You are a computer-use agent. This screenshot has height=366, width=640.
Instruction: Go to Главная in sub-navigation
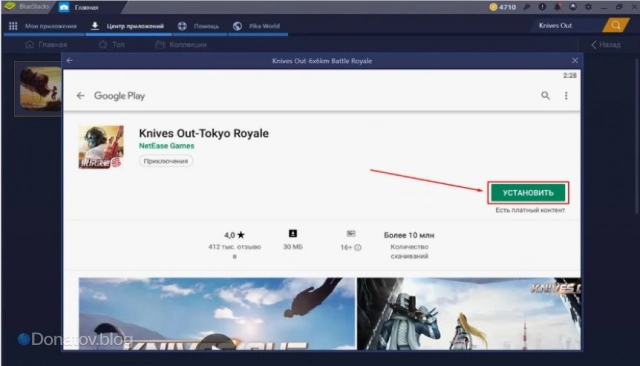(x=46, y=44)
